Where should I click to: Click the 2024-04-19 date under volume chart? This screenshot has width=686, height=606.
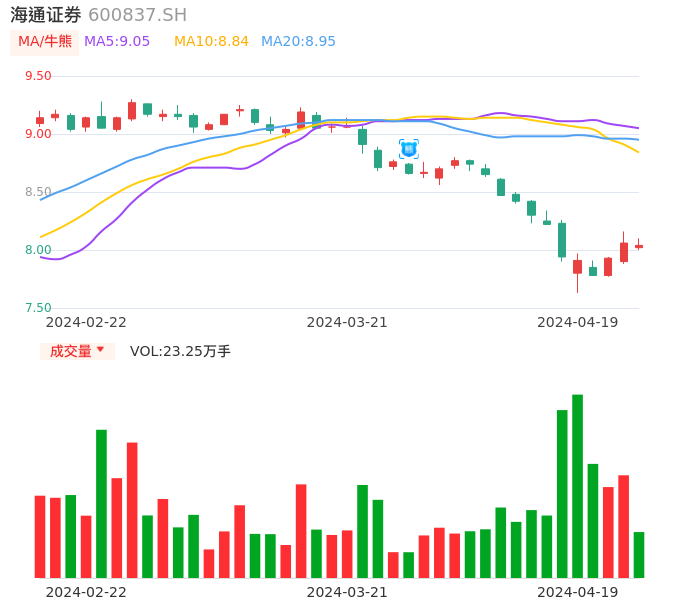[578, 592]
